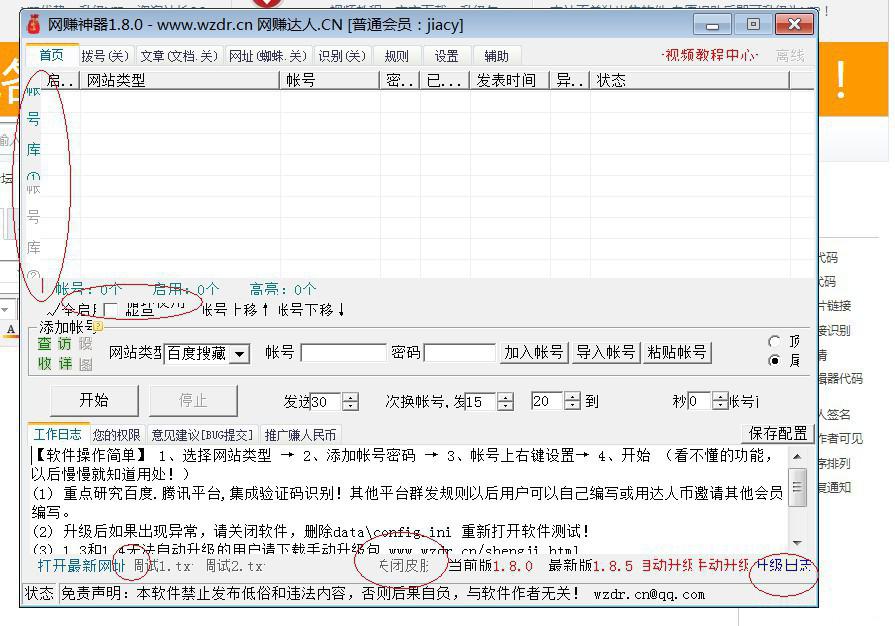Click the 保存配置 button
895x626 pixels.
click(778, 433)
